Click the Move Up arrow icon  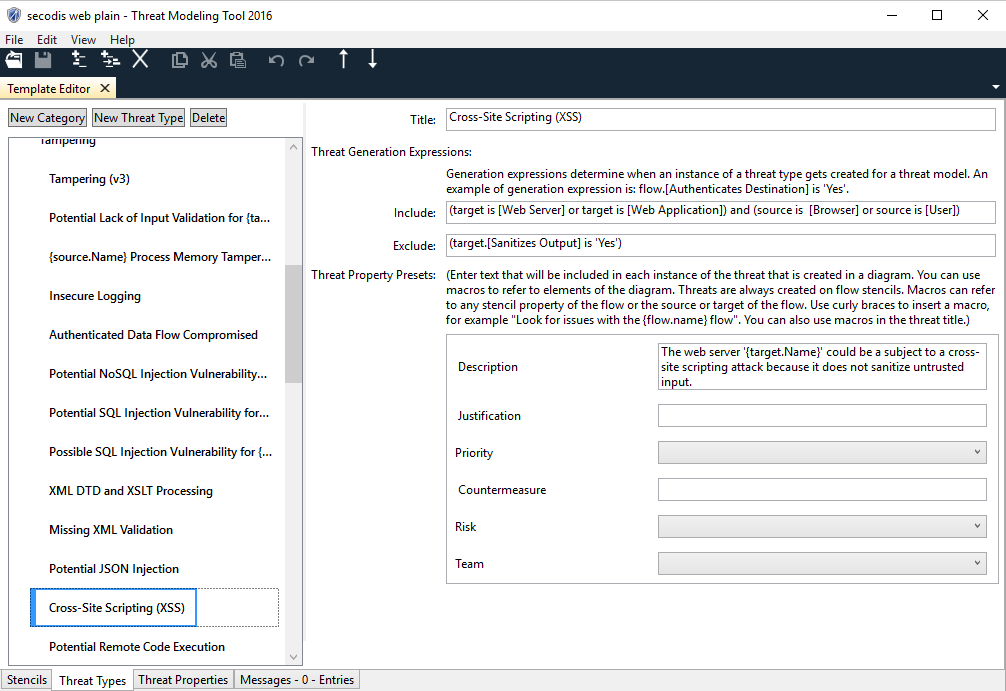click(x=343, y=60)
